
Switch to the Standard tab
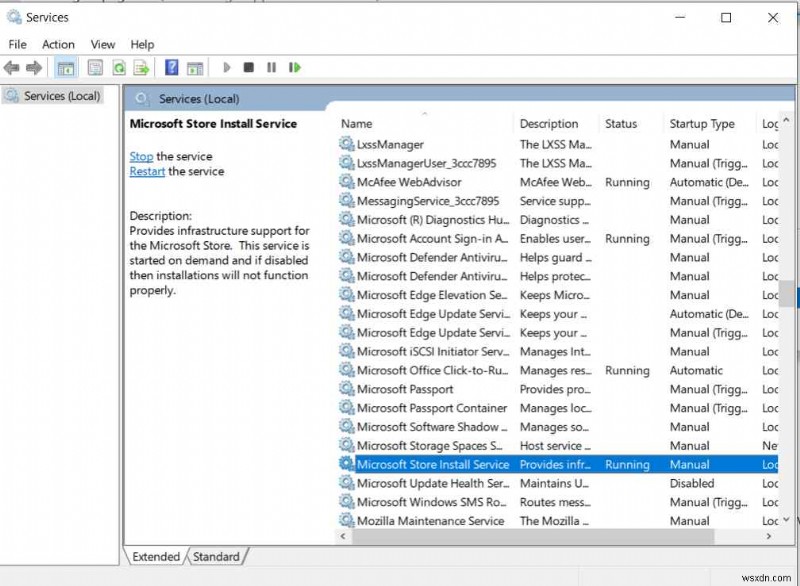pos(216,556)
